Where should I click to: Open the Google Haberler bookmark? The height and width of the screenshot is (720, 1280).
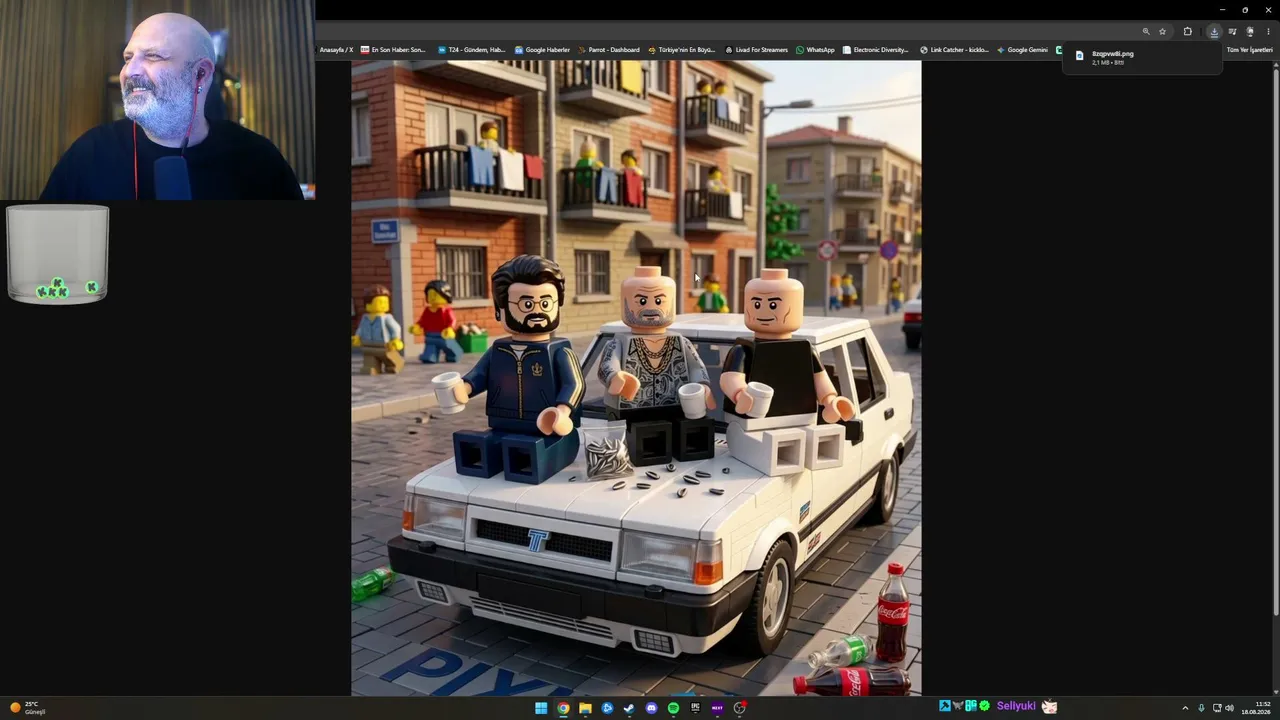[x=543, y=50]
